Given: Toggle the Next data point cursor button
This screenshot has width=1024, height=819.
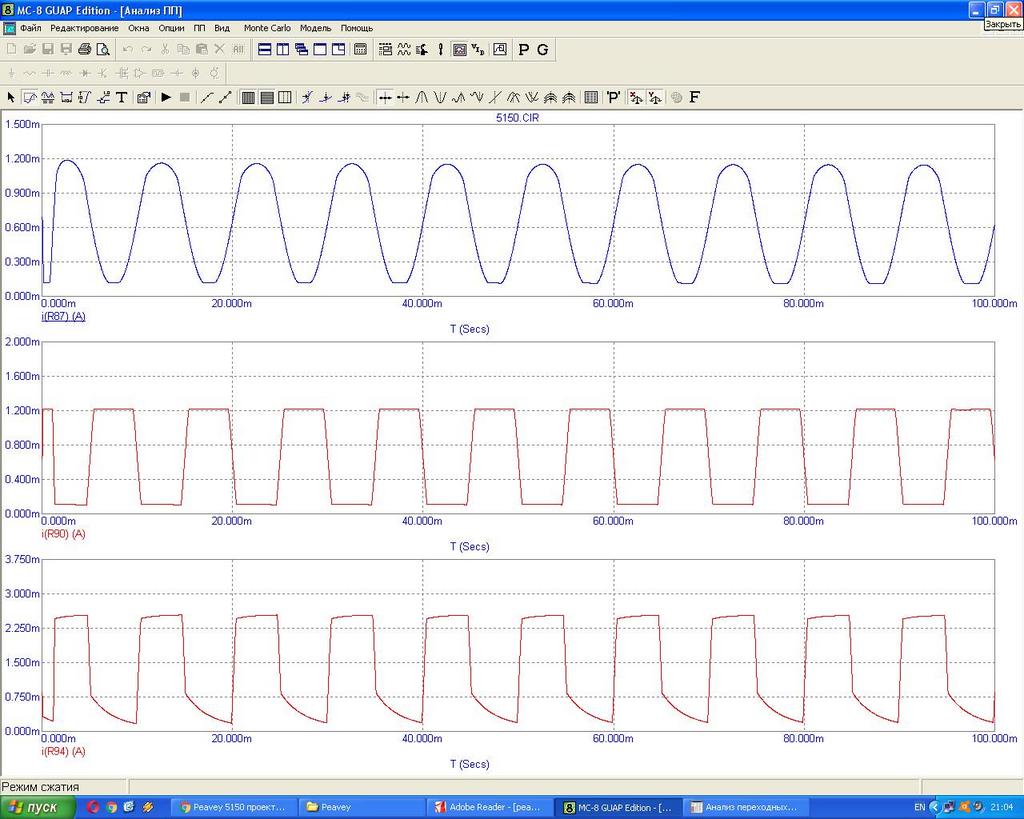Looking at the screenshot, I should 385,97.
